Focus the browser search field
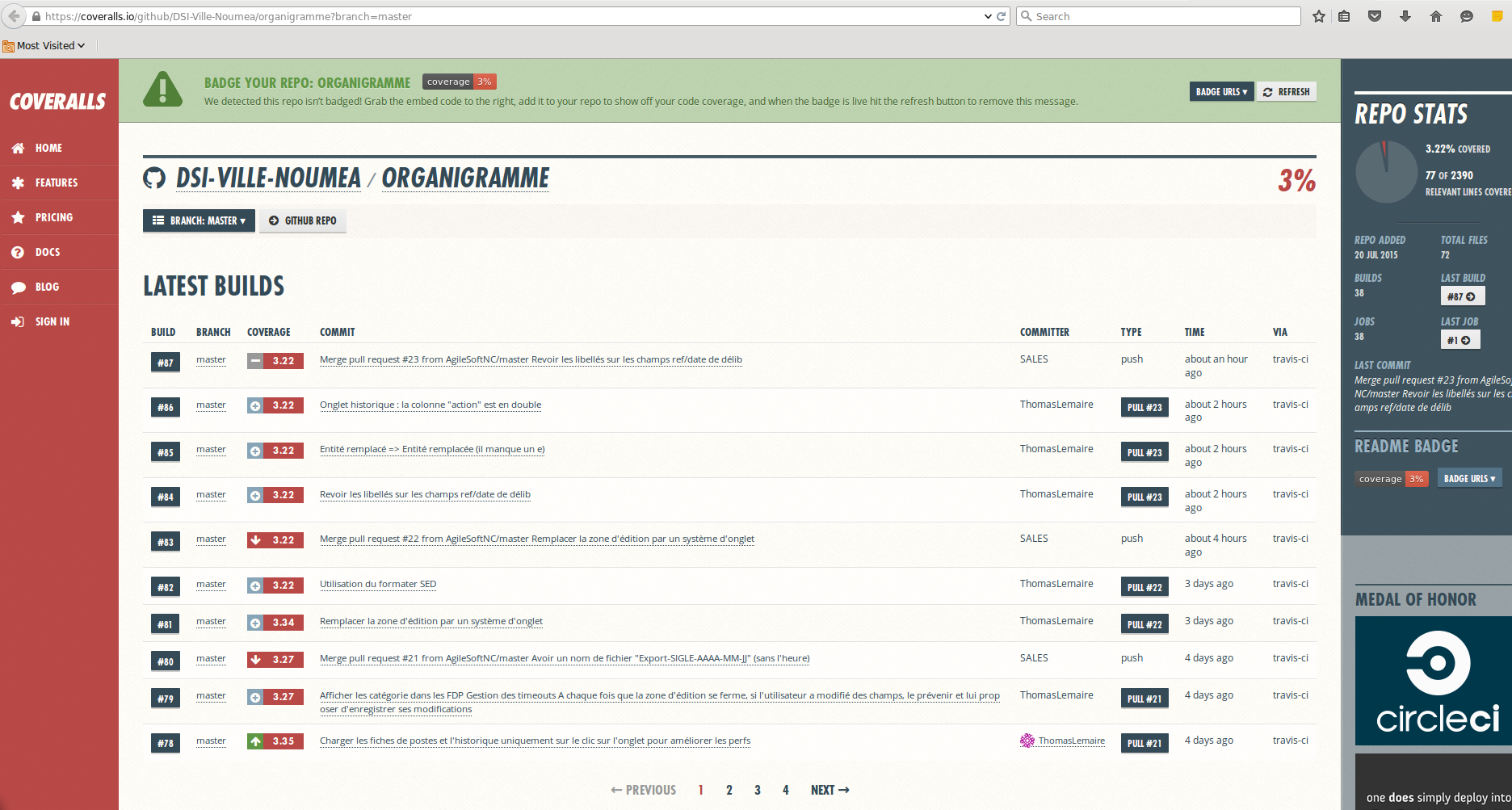1512x810 pixels. tap(1158, 16)
